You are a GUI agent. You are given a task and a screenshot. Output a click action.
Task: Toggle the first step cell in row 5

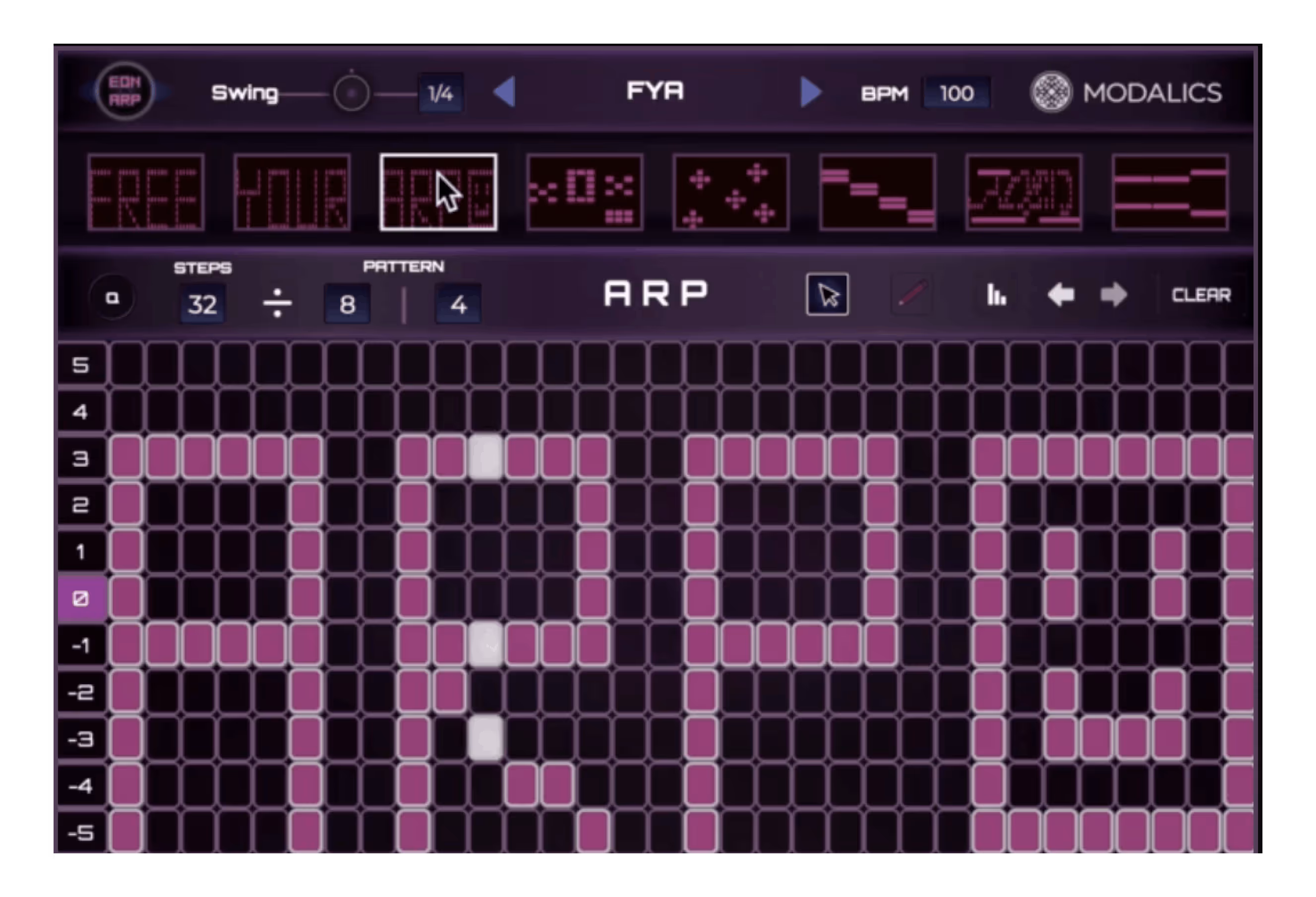pos(126,364)
